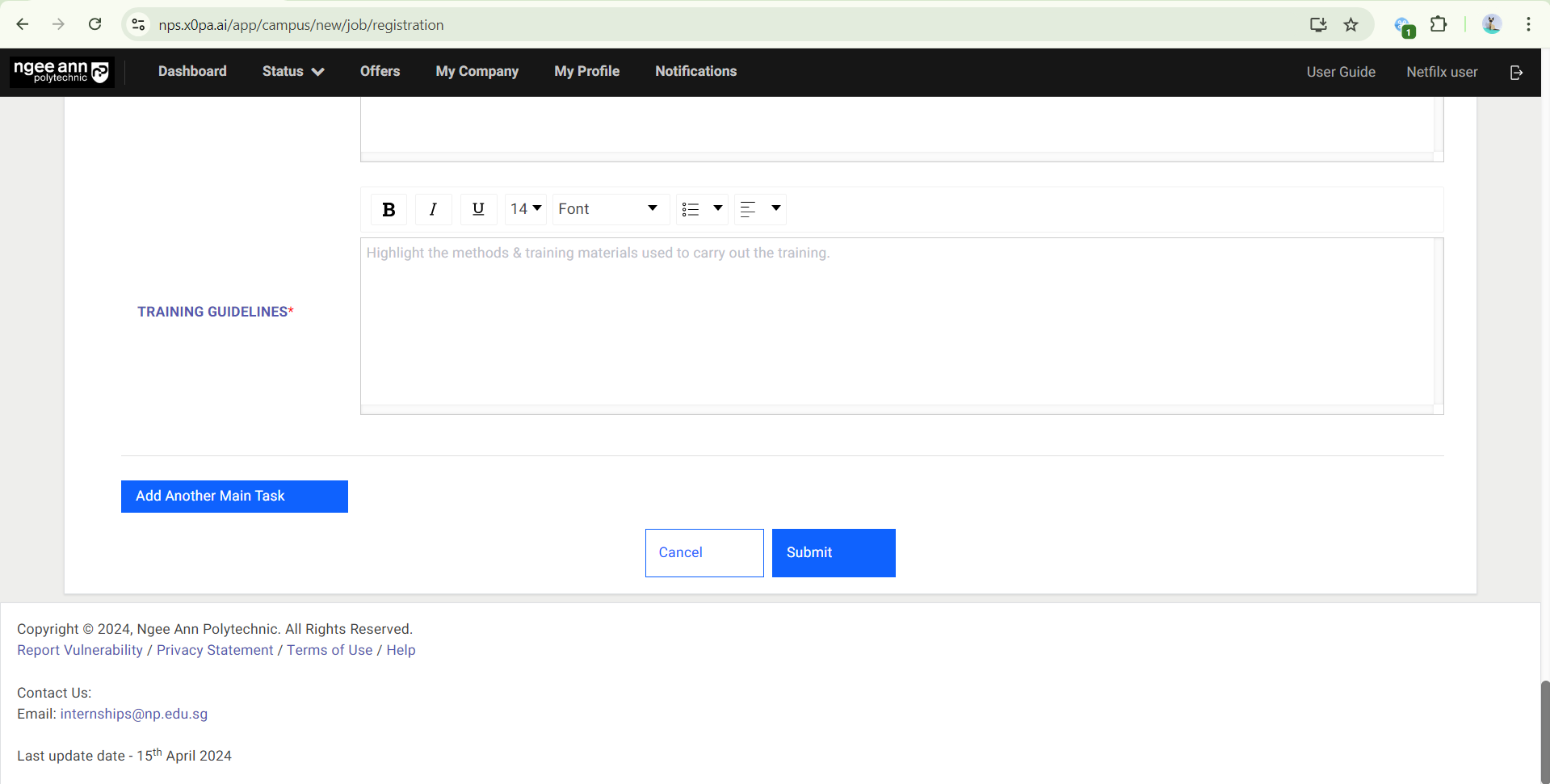The image size is (1550, 784).
Task: Toggle underline formatting in the editor toolbar
Action: [x=478, y=209]
